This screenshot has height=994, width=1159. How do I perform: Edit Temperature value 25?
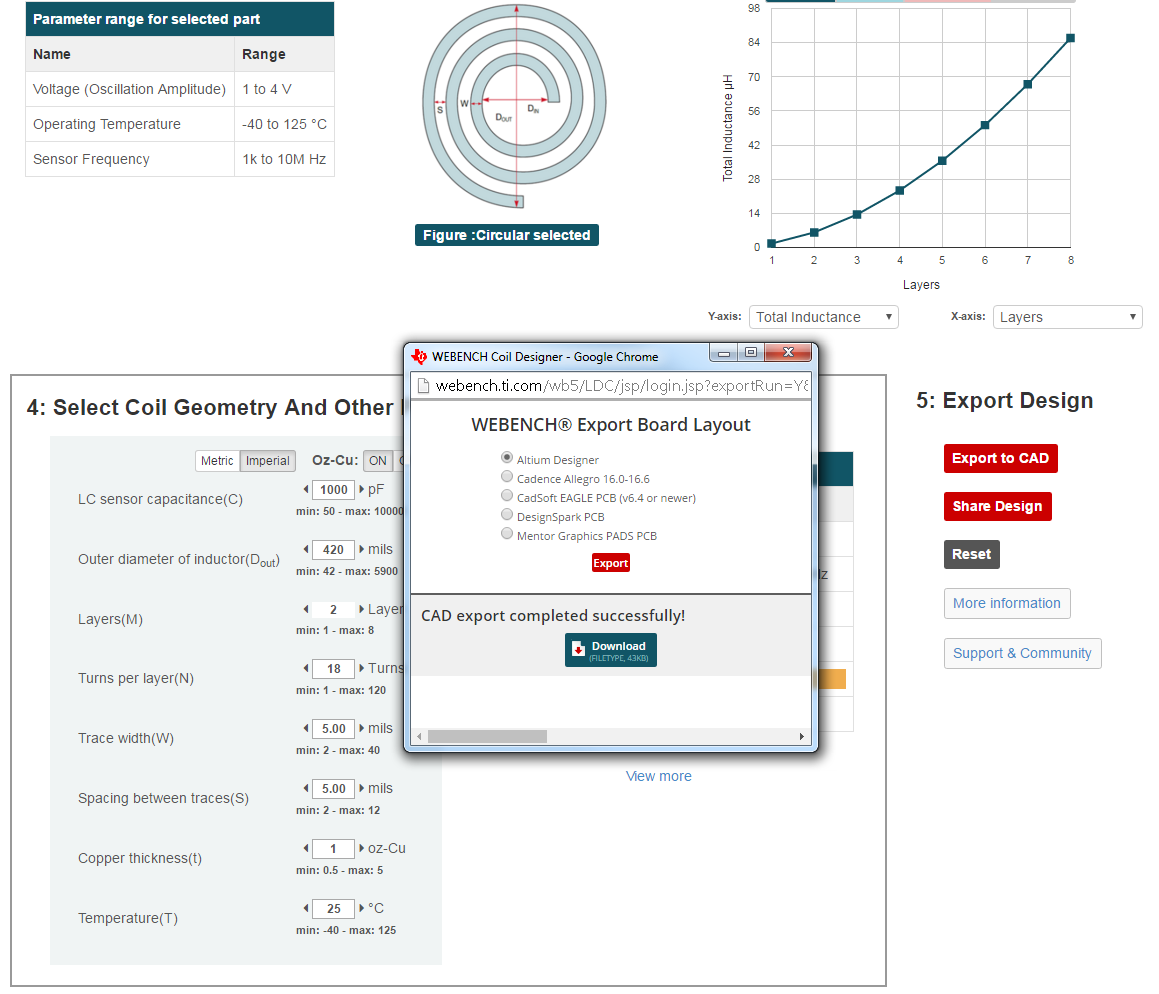click(x=333, y=908)
